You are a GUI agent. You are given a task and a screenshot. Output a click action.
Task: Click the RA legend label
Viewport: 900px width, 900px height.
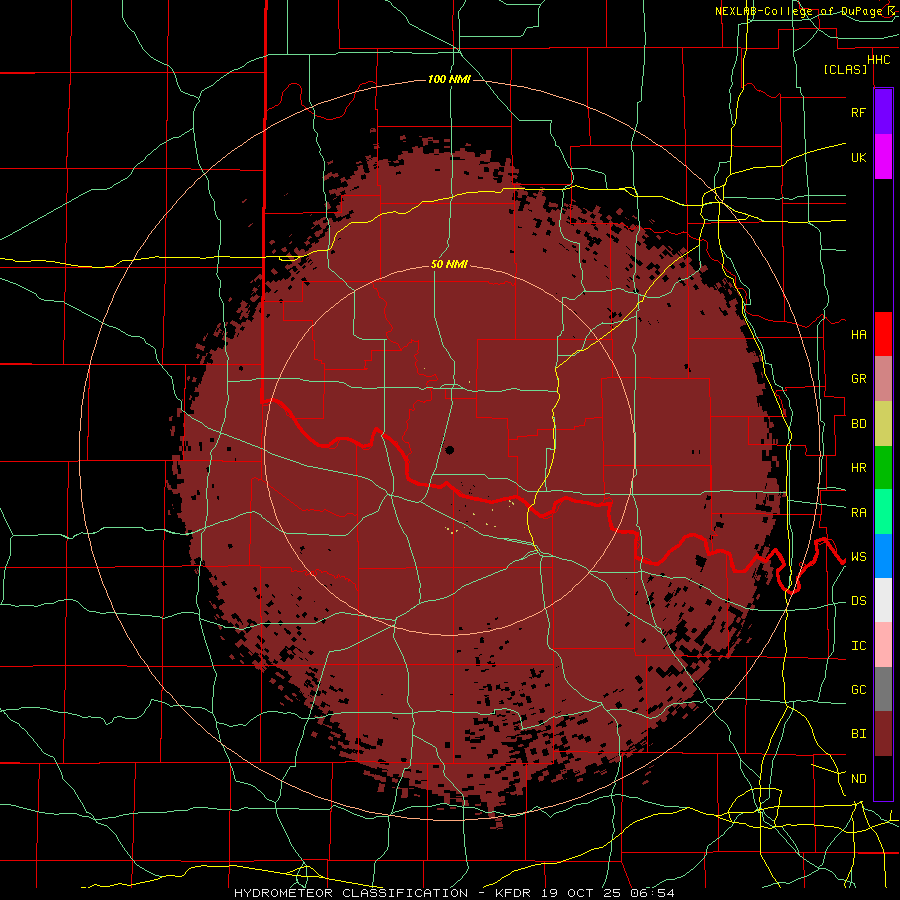click(858, 513)
